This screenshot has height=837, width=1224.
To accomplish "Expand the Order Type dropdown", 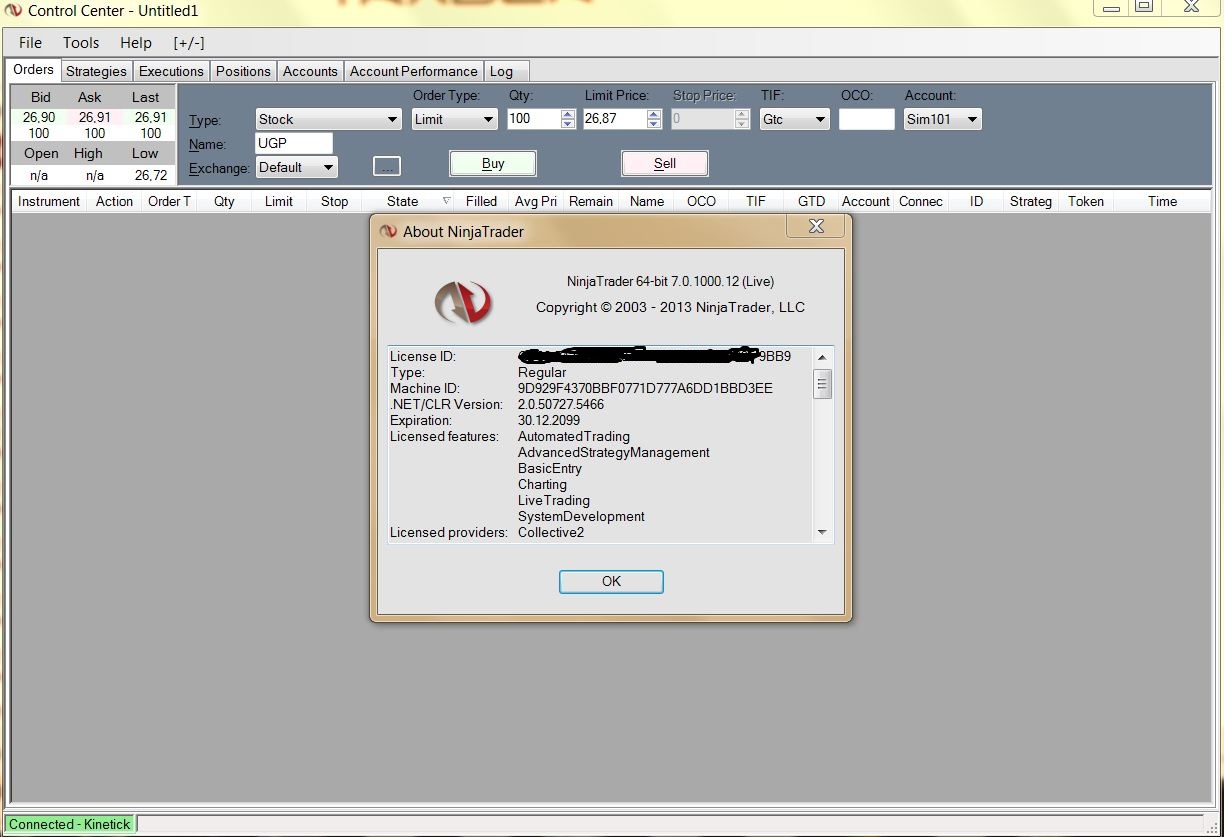I will 488,120.
